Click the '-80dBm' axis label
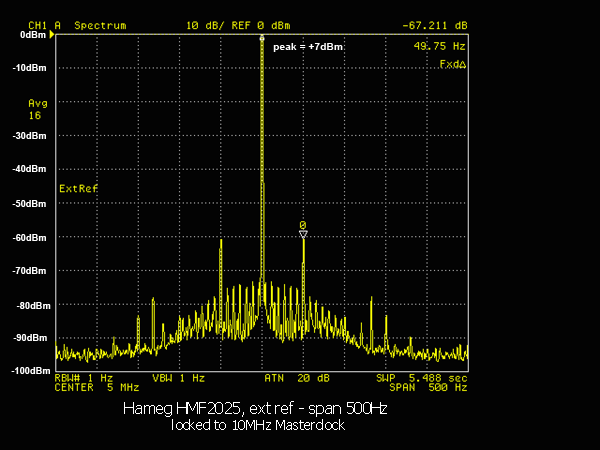This screenshot has width=600, height=450. pos(33,306)
